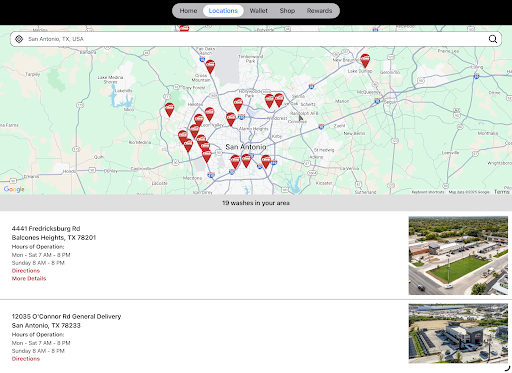
Task: Go to the Shop tab
Action: [287, 11]
